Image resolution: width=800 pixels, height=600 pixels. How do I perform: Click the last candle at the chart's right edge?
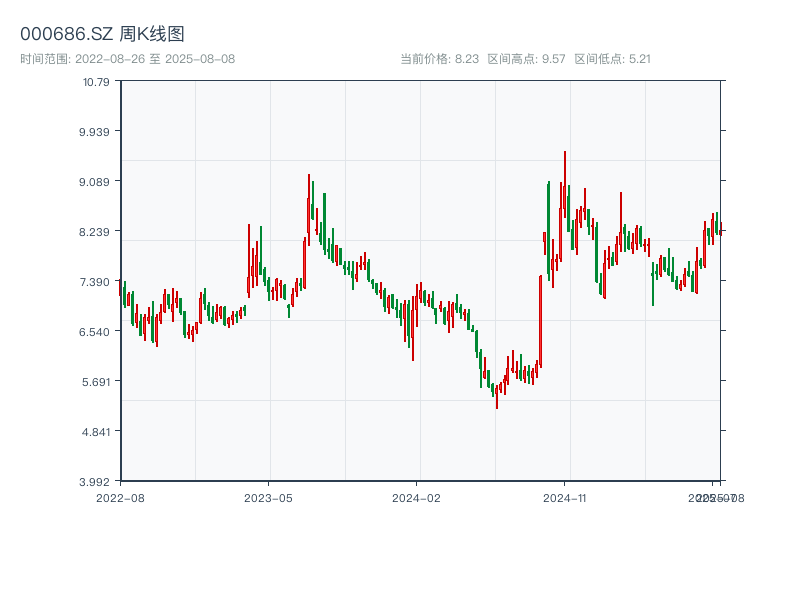point(720,229)
